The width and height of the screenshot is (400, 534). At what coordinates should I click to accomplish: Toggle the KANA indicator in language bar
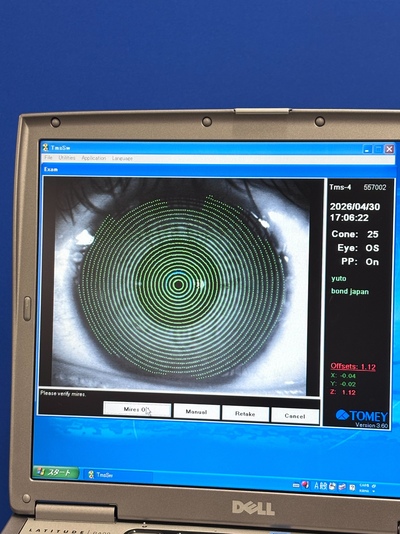click(x=364, y=491)
